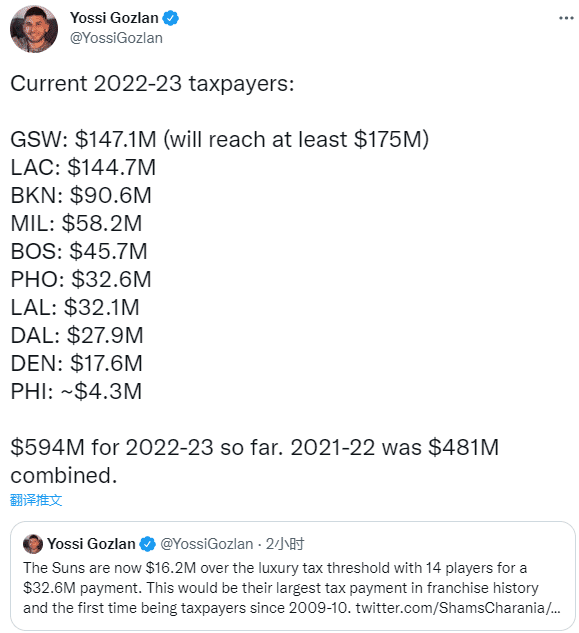Open the Yossi Gozlan display name link
This screenshot has height=633, width=579.
pyautogui.click(x=114, y=18)
